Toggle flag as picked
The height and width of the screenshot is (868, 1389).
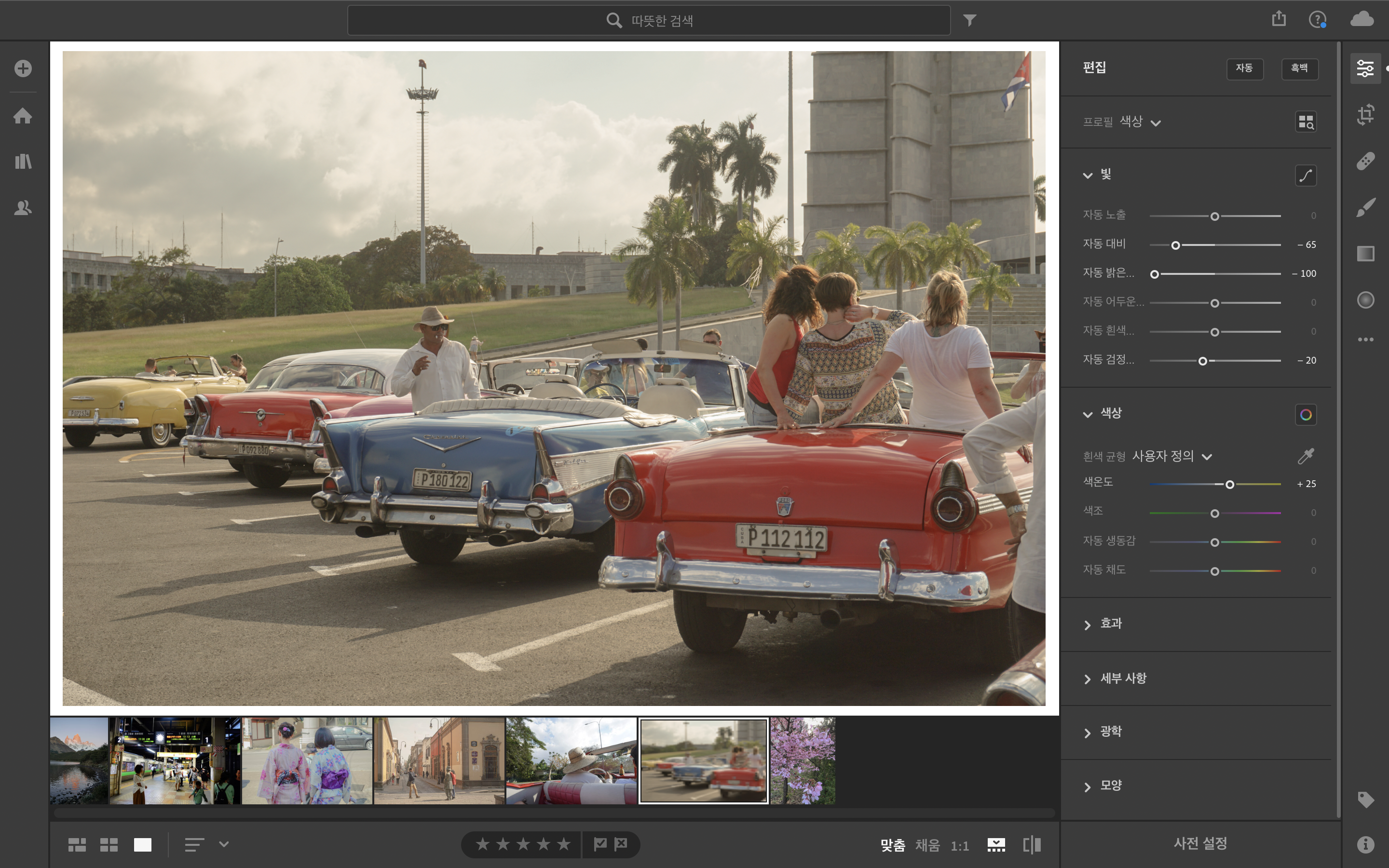(600, 844)
